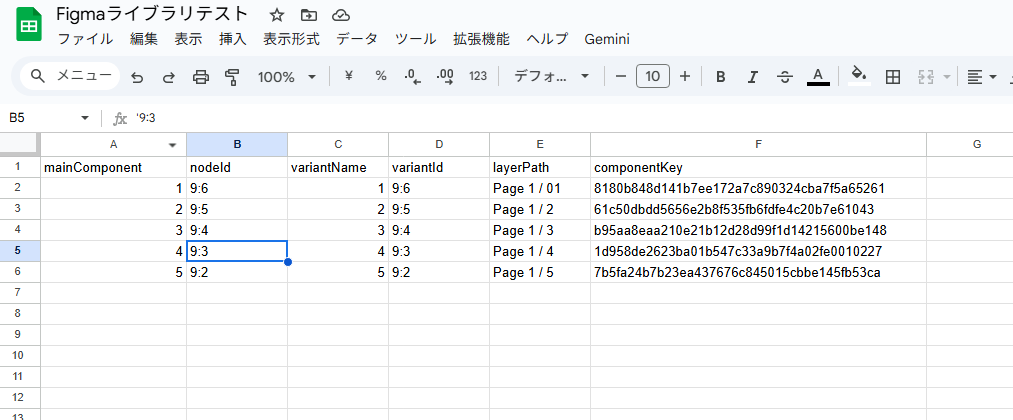Toggle strikethrough formatting
1013x420 pixels.
(x=785, y=77)
